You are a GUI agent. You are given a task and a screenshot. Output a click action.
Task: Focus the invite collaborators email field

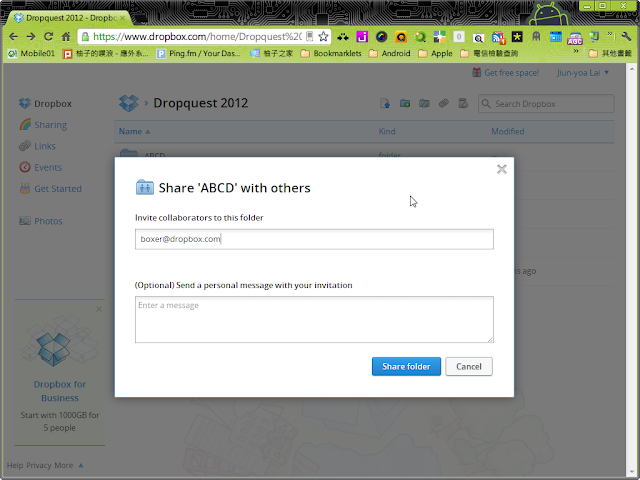(314, 239)
